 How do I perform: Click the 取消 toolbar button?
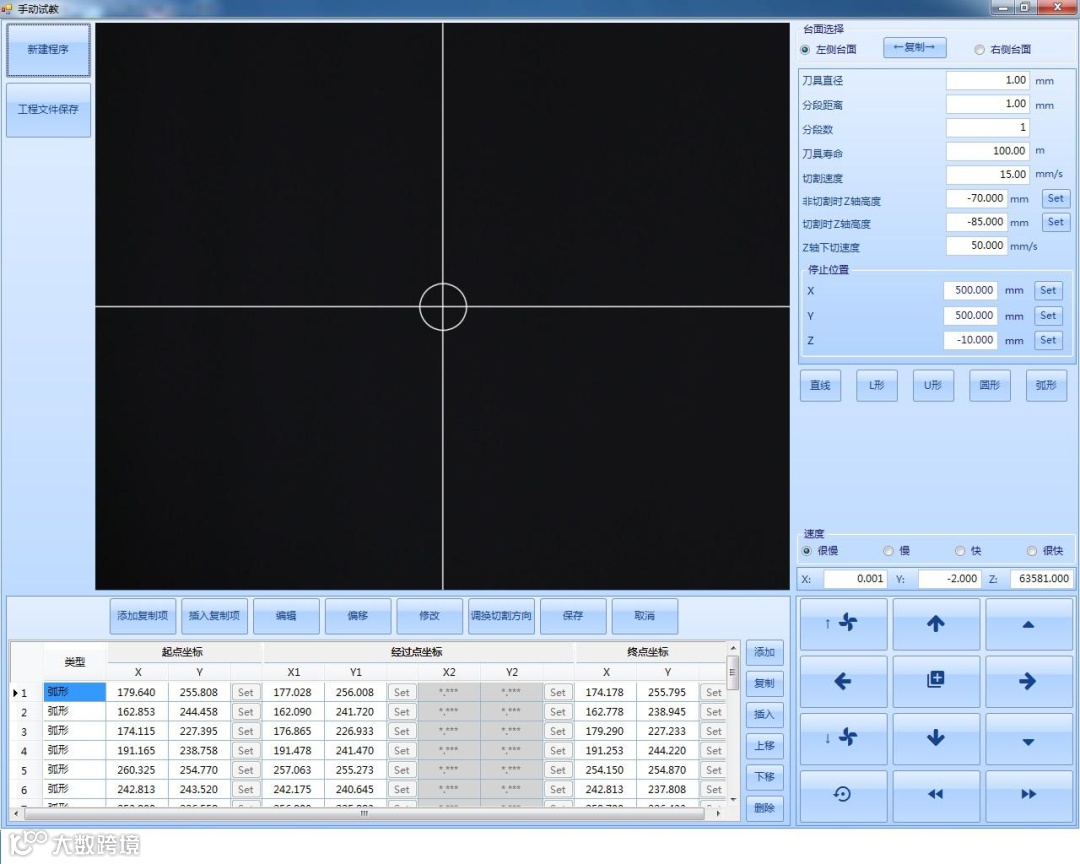point(645,616)
